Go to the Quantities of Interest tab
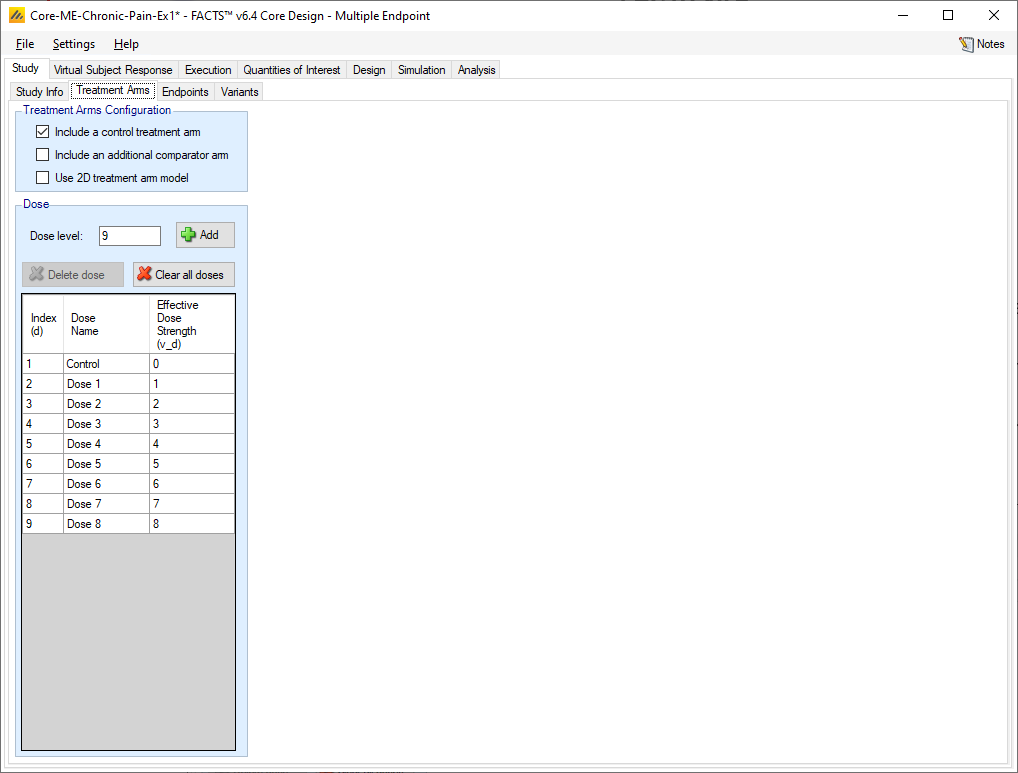Screen dimensions: 1018x773 [x=292, y=70]
